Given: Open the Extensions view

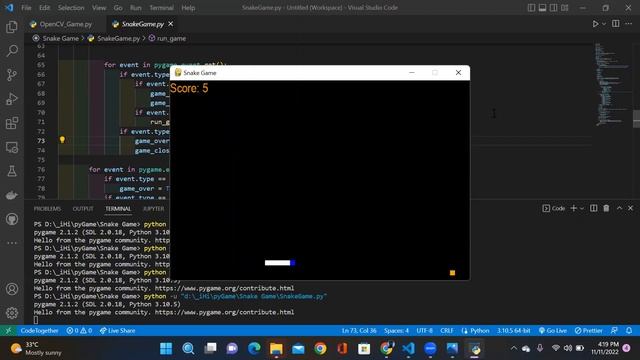Looking at the screenshot, I should [x=12, y=123].
